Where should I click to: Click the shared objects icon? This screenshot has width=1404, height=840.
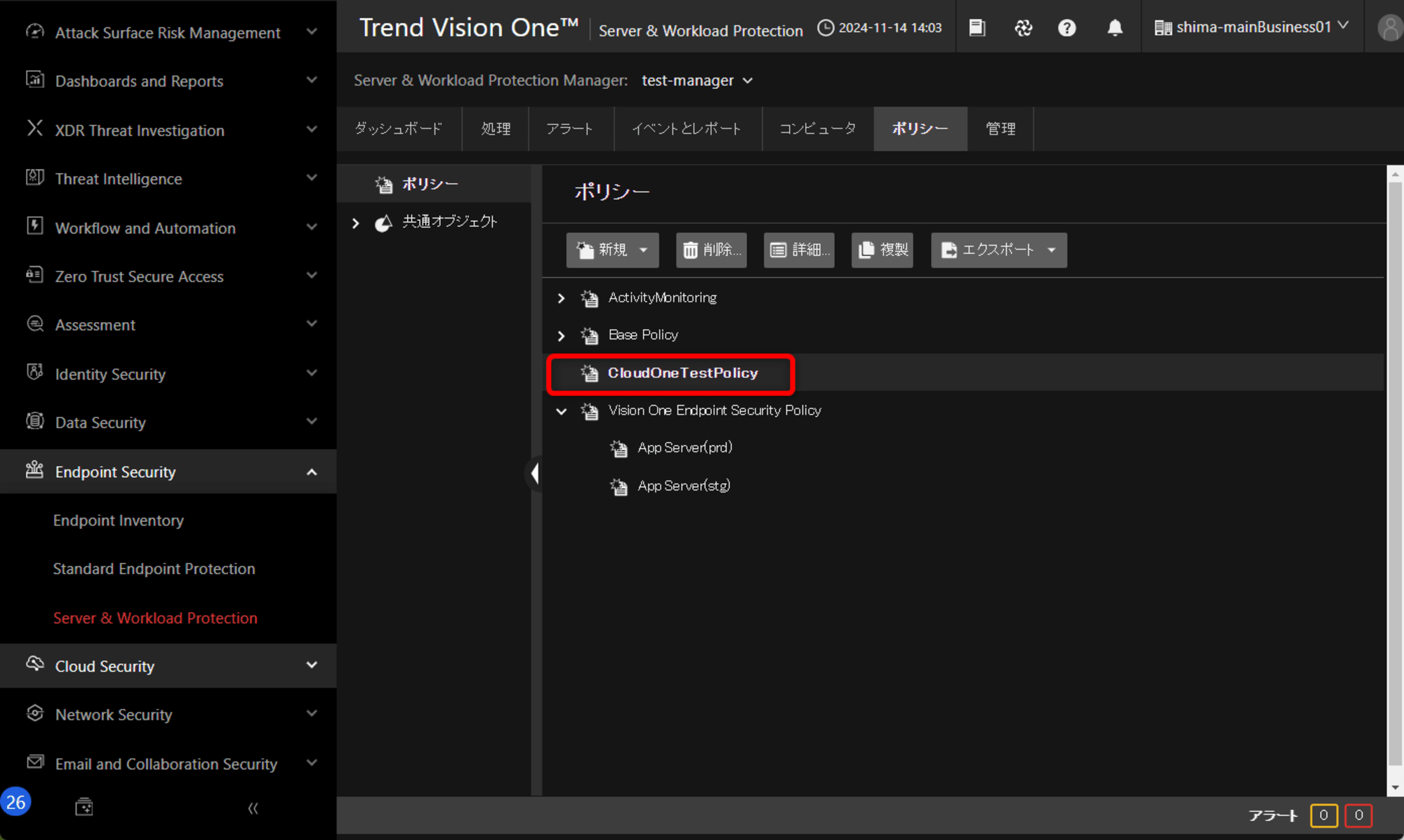pyautogui.click(x=383, y=222)
